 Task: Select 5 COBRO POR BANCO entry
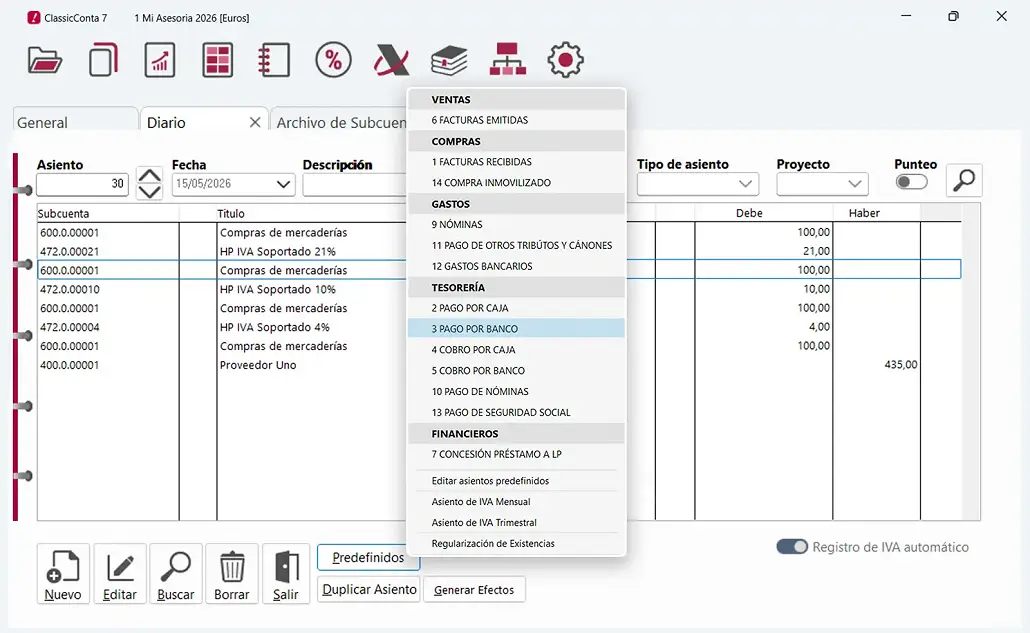pos(516,371)
